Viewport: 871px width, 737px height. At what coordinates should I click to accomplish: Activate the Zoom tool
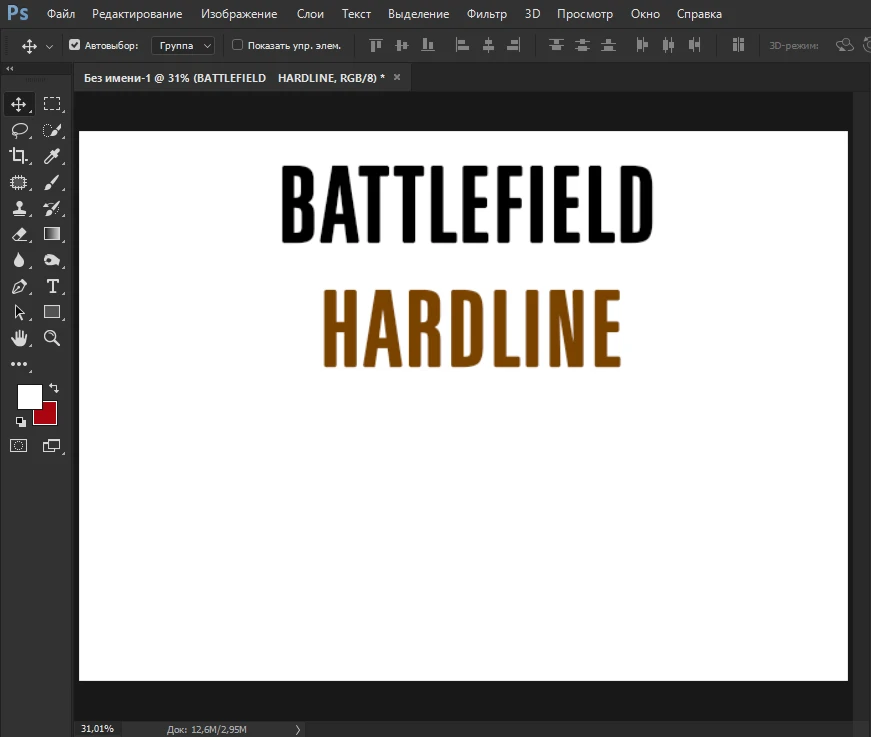click(x=53, y=338)
